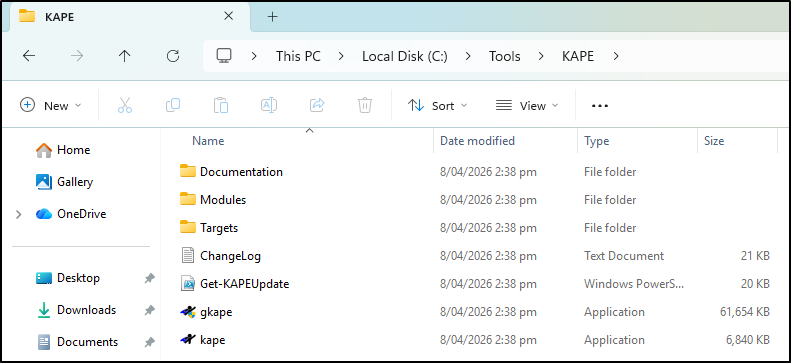Open Desktop quick access item
The height and width of the screenshot is (363, 791).
(x=68, y=278)
